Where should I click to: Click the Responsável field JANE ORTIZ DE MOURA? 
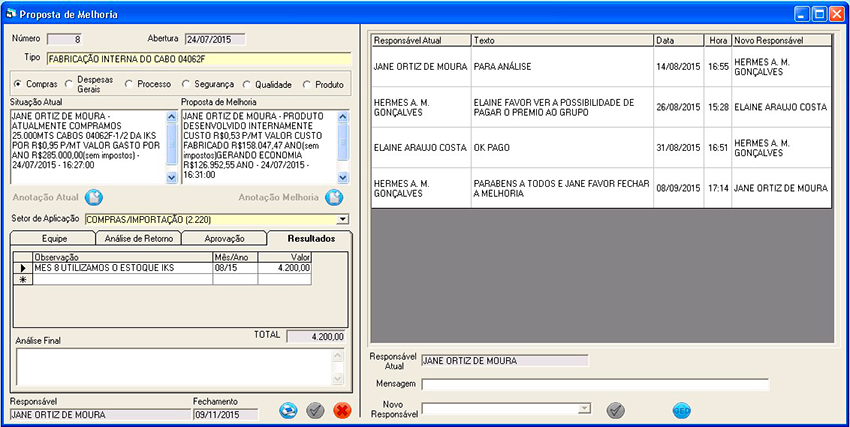pyautogui.click(x=100, y=415)
